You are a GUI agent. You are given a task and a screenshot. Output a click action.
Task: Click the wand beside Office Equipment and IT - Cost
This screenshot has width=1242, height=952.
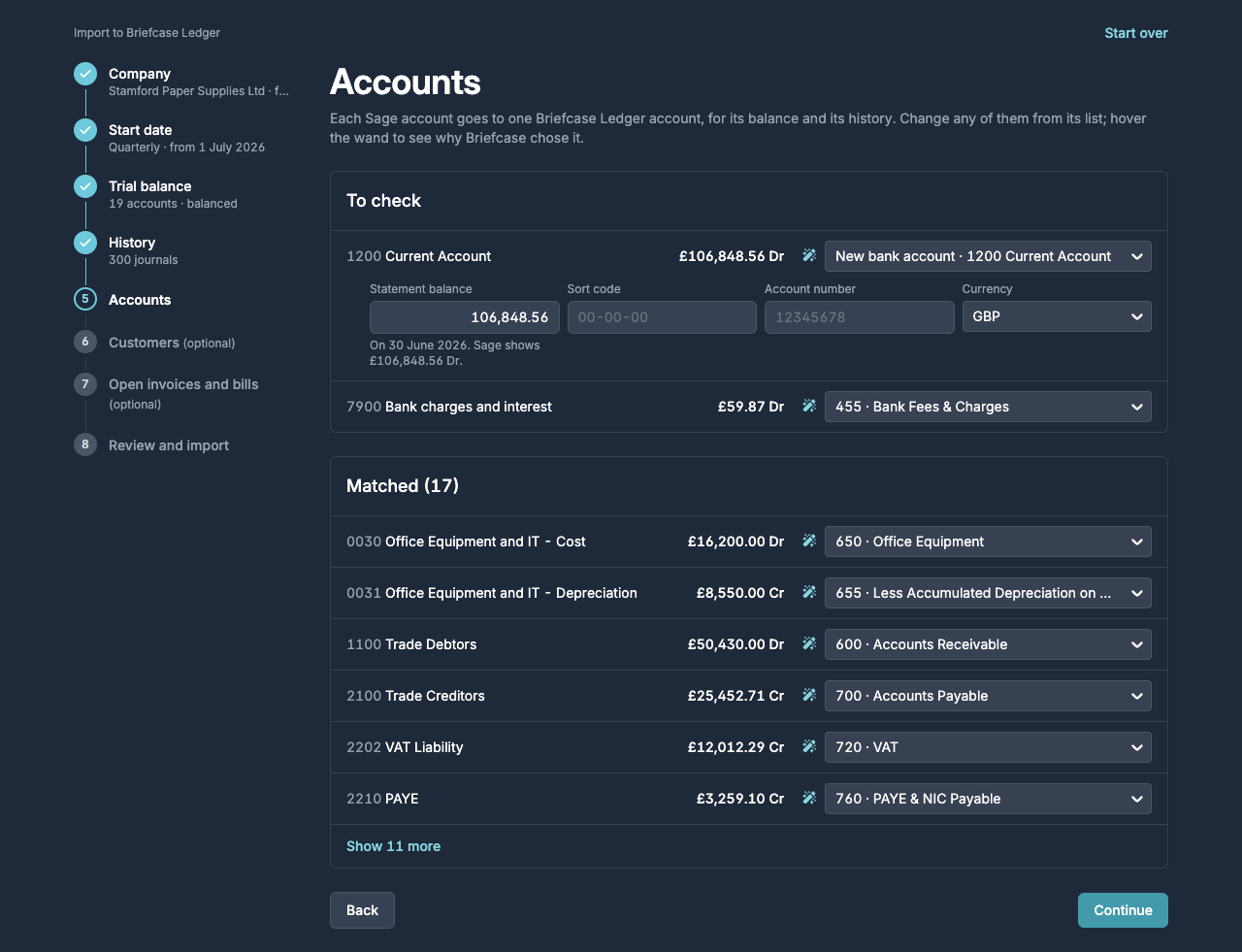click(x=808, y=542)
